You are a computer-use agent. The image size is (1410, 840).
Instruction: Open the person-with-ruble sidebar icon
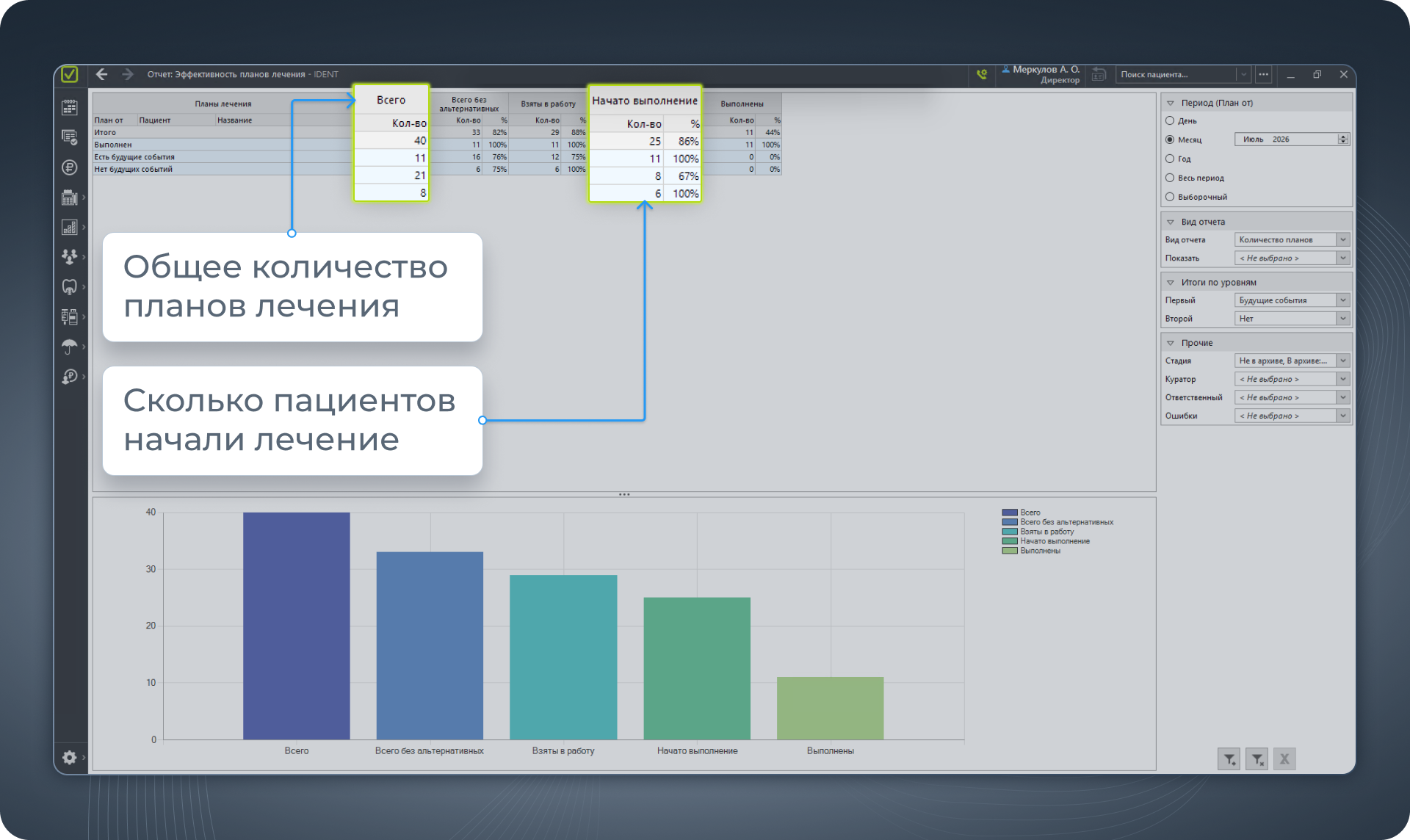[x=70, y=377]
